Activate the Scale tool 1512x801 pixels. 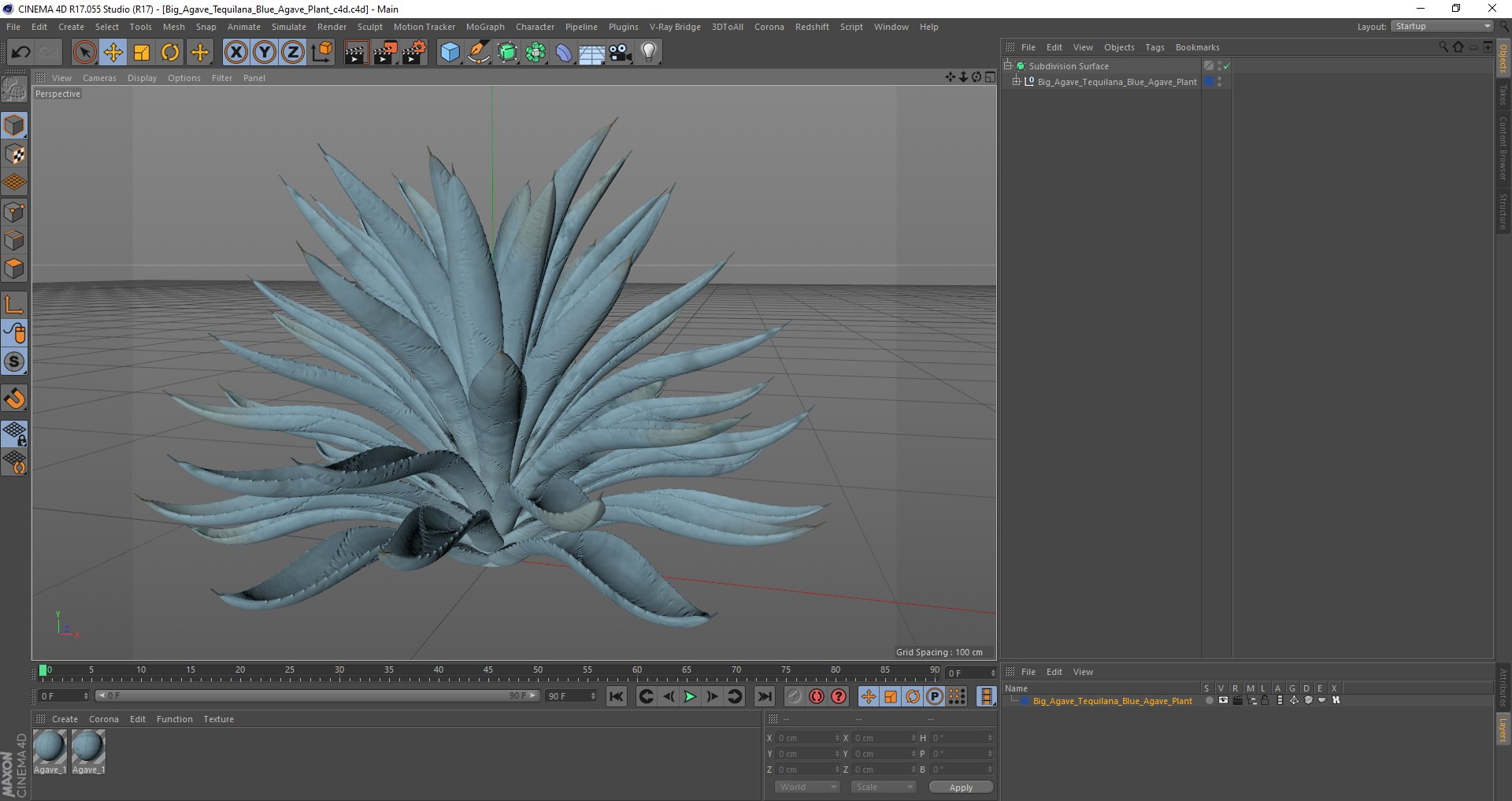tap(142, 53)
